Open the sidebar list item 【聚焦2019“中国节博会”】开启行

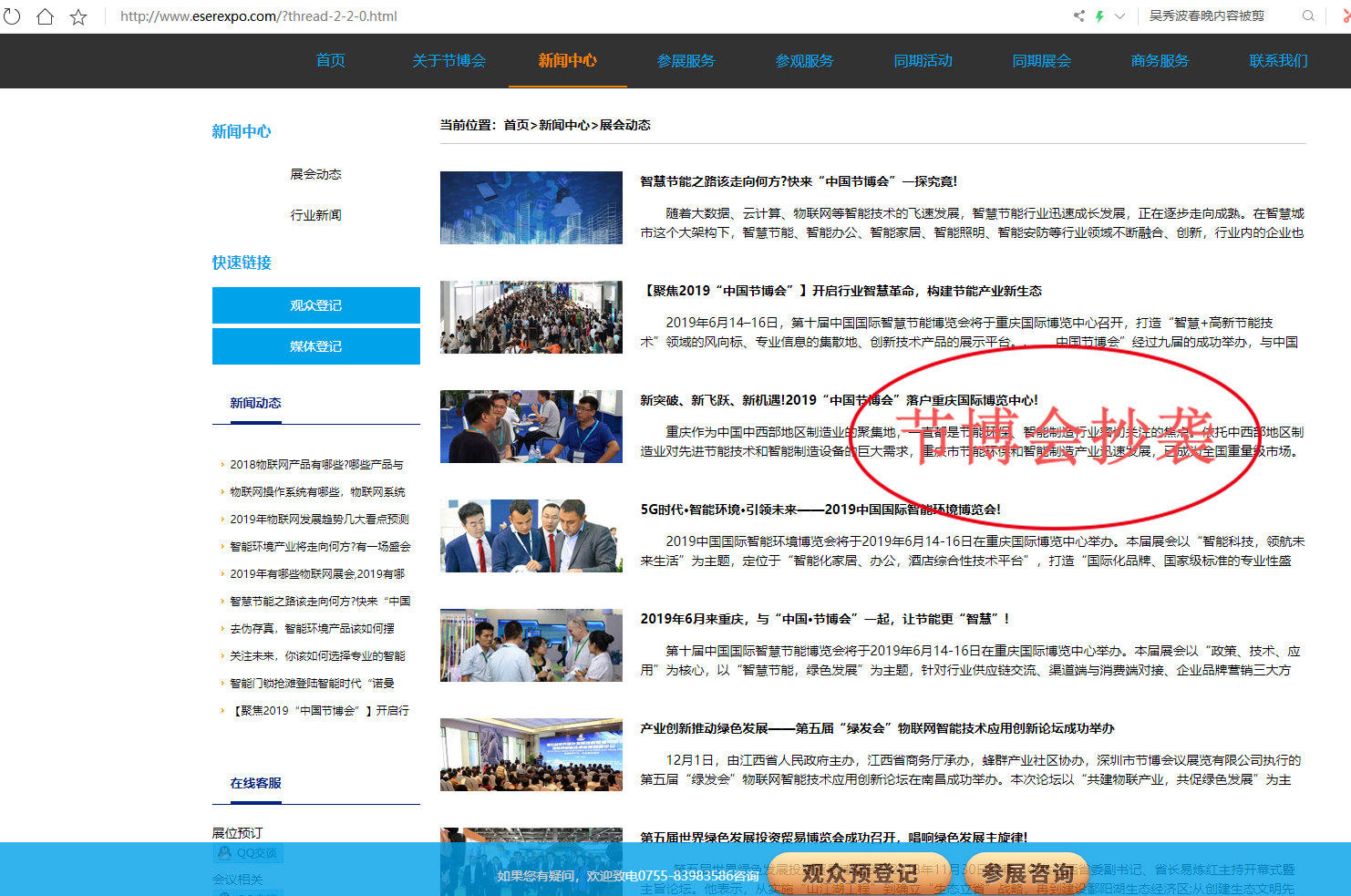click(x=319, y=711)
